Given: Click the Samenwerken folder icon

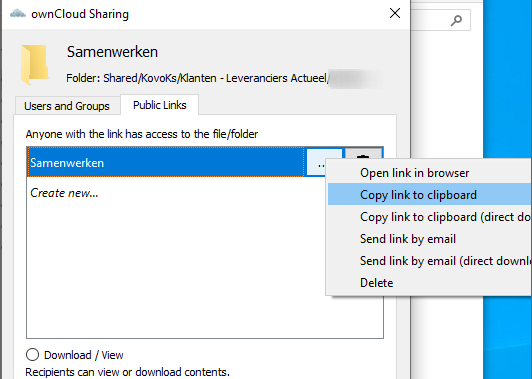Looking at the screenshot, I should coord(35,64).
